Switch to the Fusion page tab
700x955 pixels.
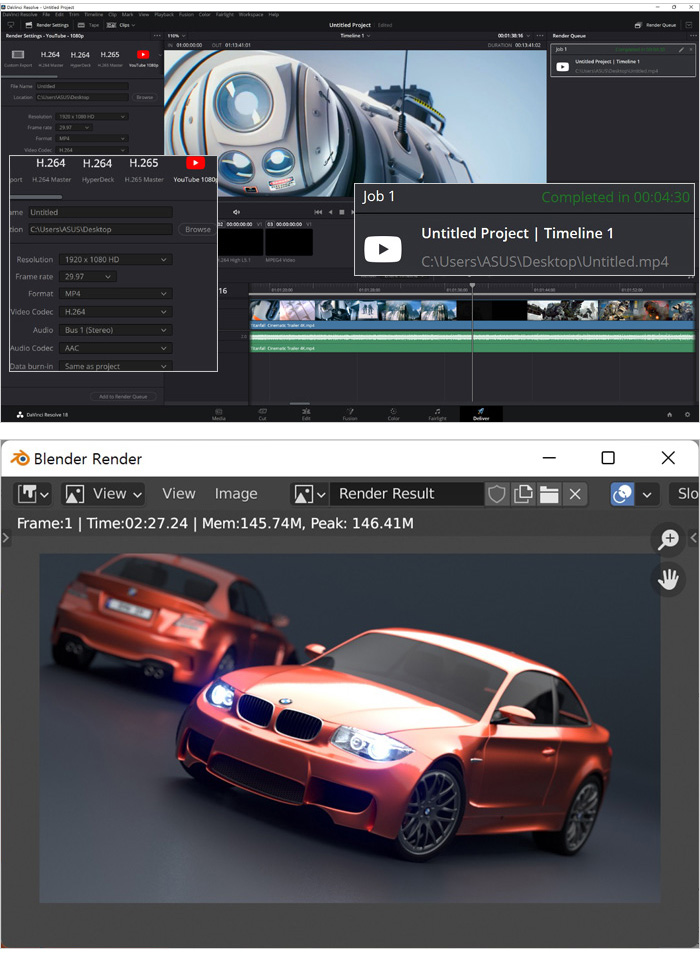coord(350,414)
